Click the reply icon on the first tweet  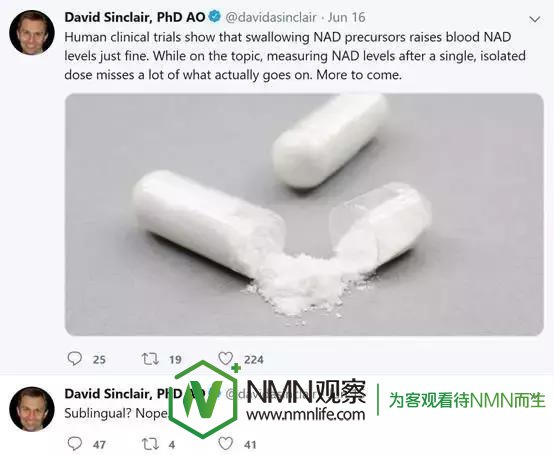click(75, 359)
